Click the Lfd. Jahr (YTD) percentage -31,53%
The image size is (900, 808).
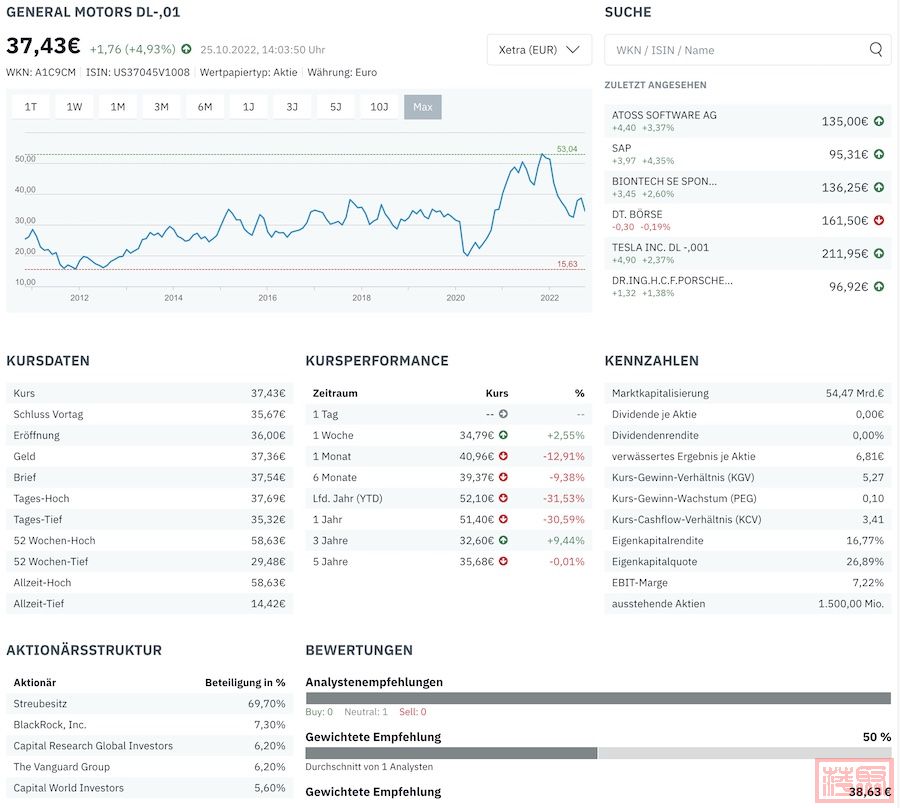tap(564, 499)
